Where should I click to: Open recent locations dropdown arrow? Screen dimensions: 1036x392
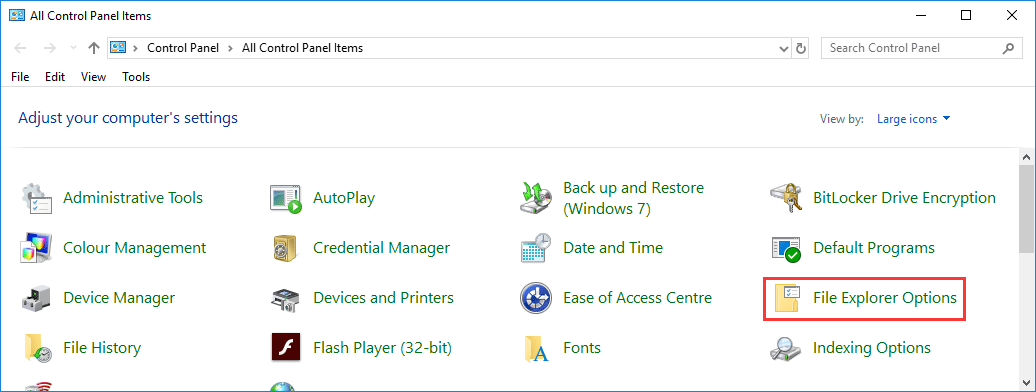click(x=73, y=48)
